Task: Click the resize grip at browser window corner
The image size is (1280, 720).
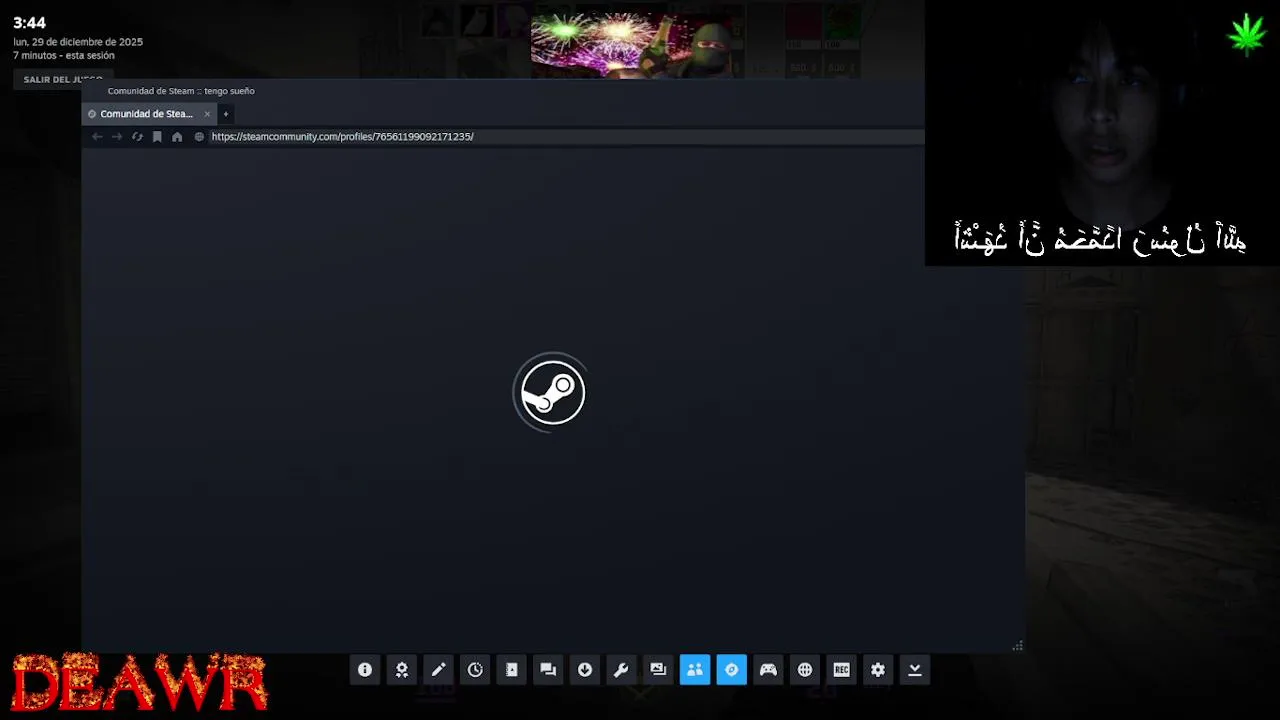Action: coord(1017,646)
